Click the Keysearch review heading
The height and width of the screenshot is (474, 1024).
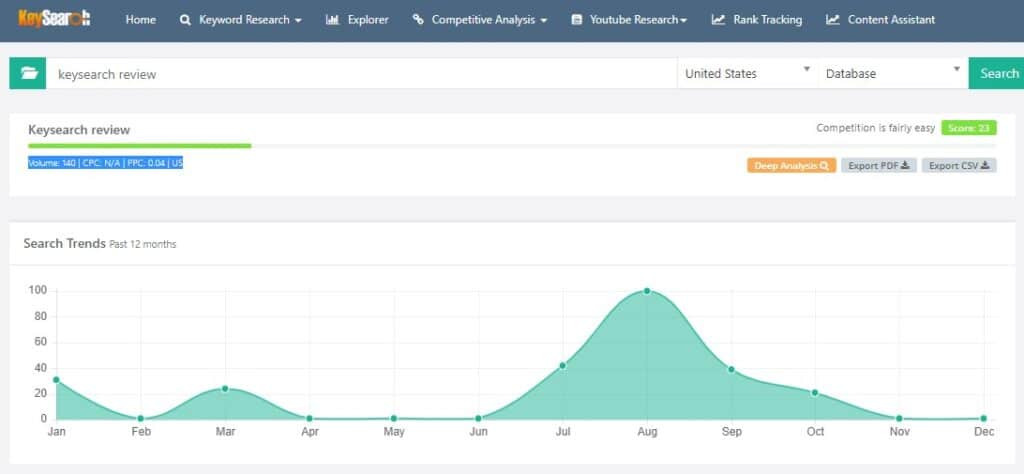[79, 130]
